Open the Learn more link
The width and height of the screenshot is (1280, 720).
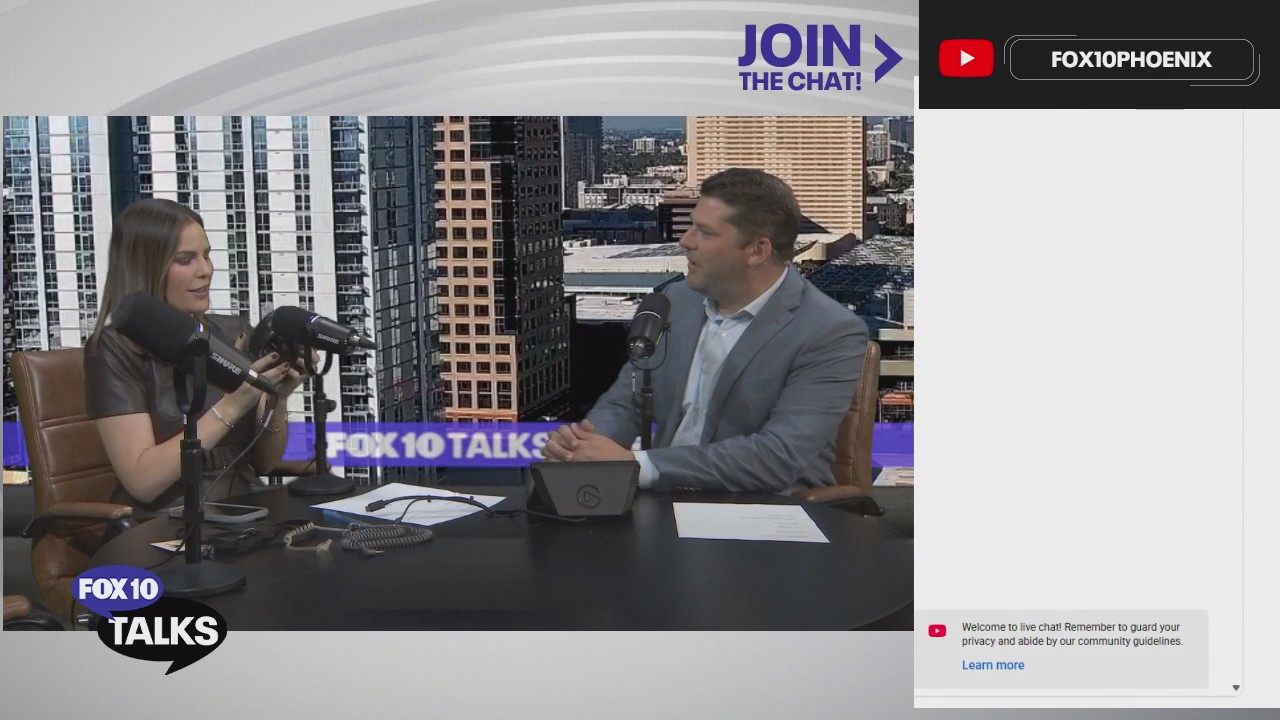(x=993, y=665)
